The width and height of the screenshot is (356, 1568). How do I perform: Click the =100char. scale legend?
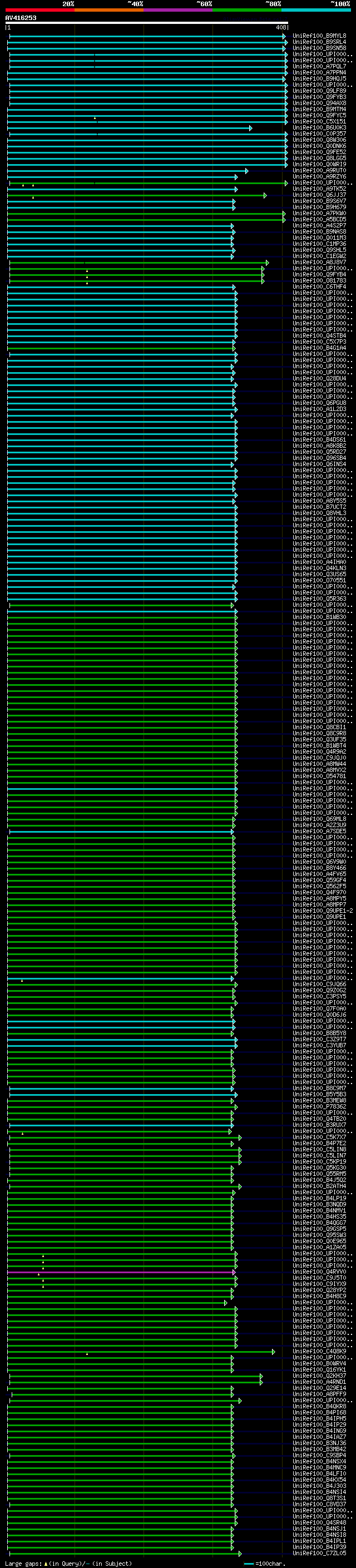click(265, 1564)
